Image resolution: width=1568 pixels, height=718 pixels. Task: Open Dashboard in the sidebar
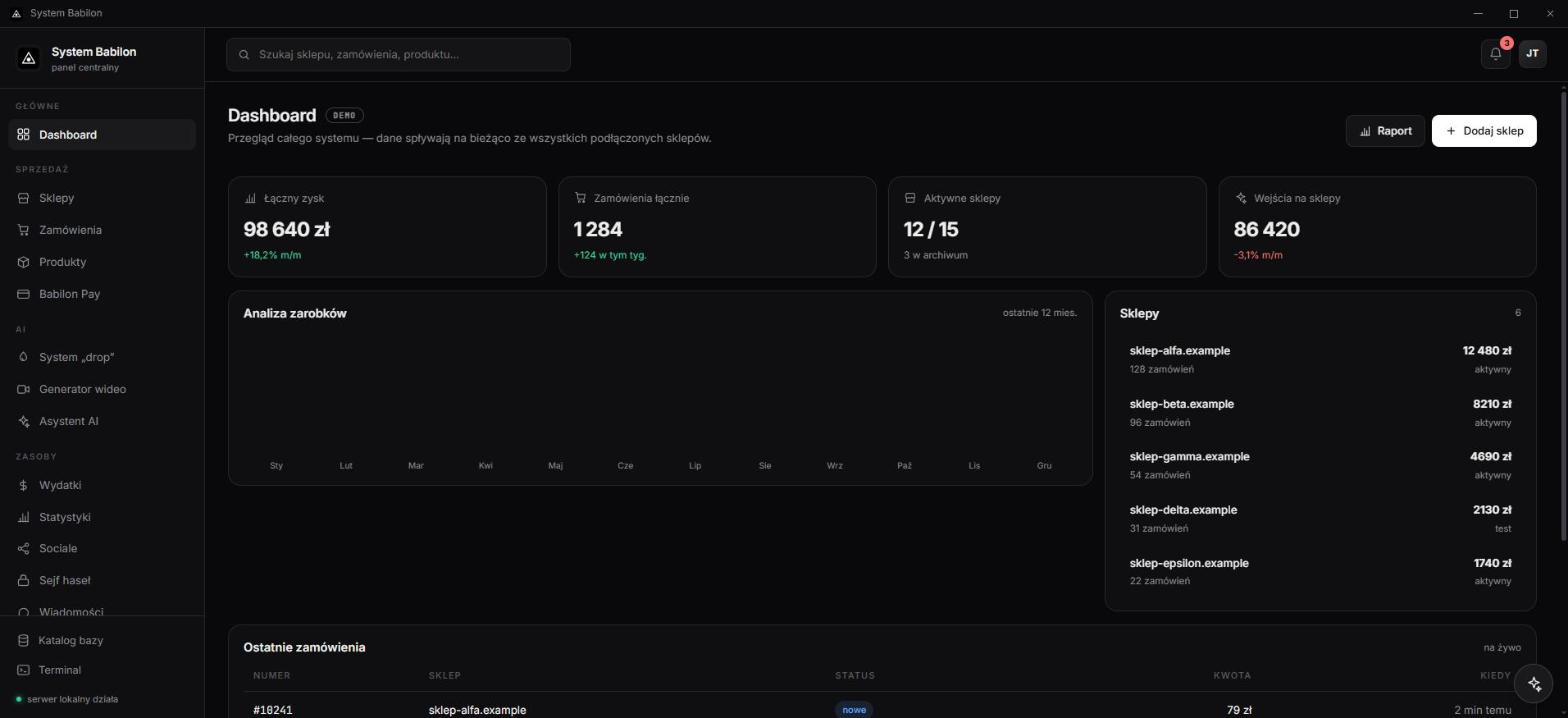[x=102, y=135]
